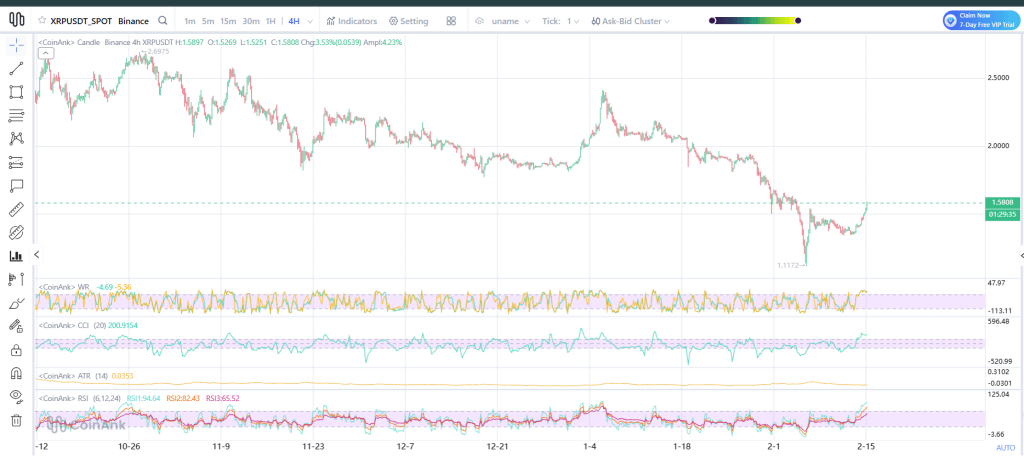
Task: Pick the rectangle shape drawing tool
Action: pyautogui.click(x=16, y=92)
